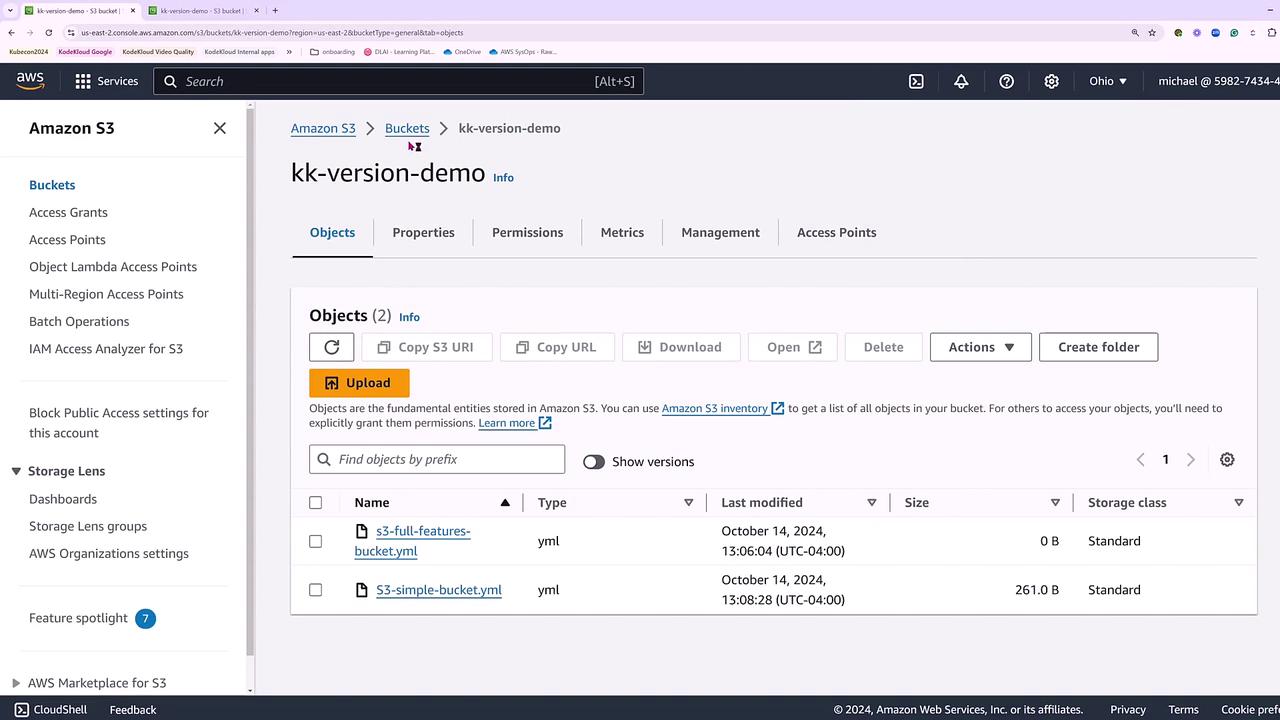Click the AWS logo home icon
The image size is (1280, 720).
[30, 81]
